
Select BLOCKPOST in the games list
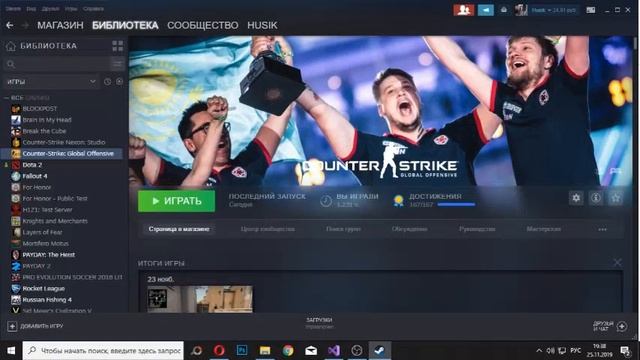click(40, 109)
